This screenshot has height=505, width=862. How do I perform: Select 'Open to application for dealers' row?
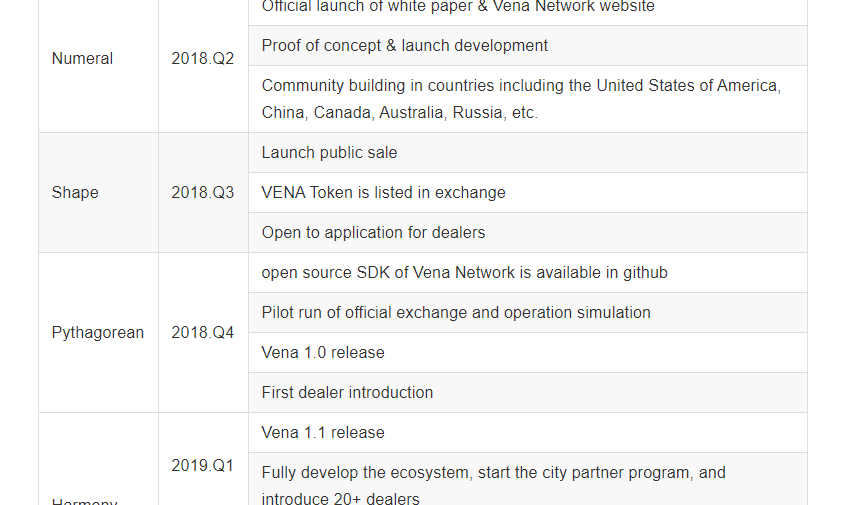tap(374, 233)
